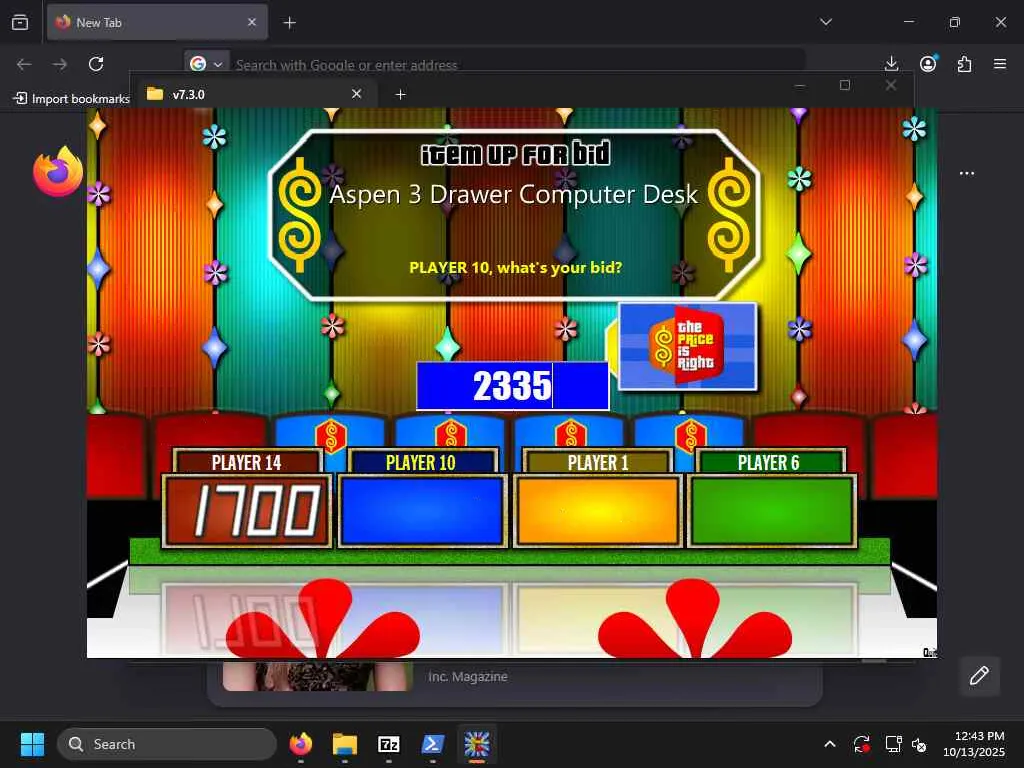Click The Price Is Right logo card

(x=688, y=346)
